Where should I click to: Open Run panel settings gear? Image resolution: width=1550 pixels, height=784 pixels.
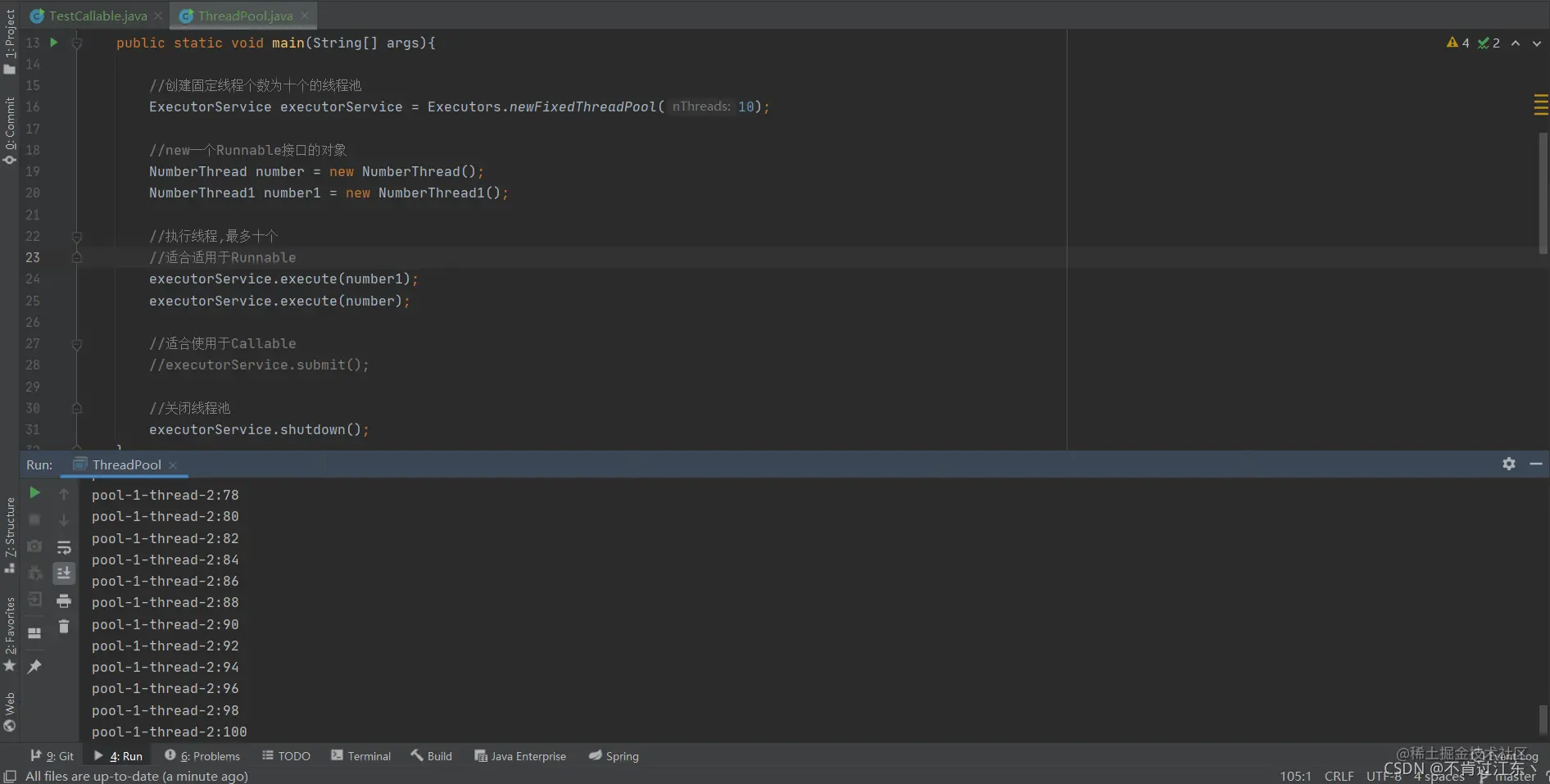(x=1508, y=464)
